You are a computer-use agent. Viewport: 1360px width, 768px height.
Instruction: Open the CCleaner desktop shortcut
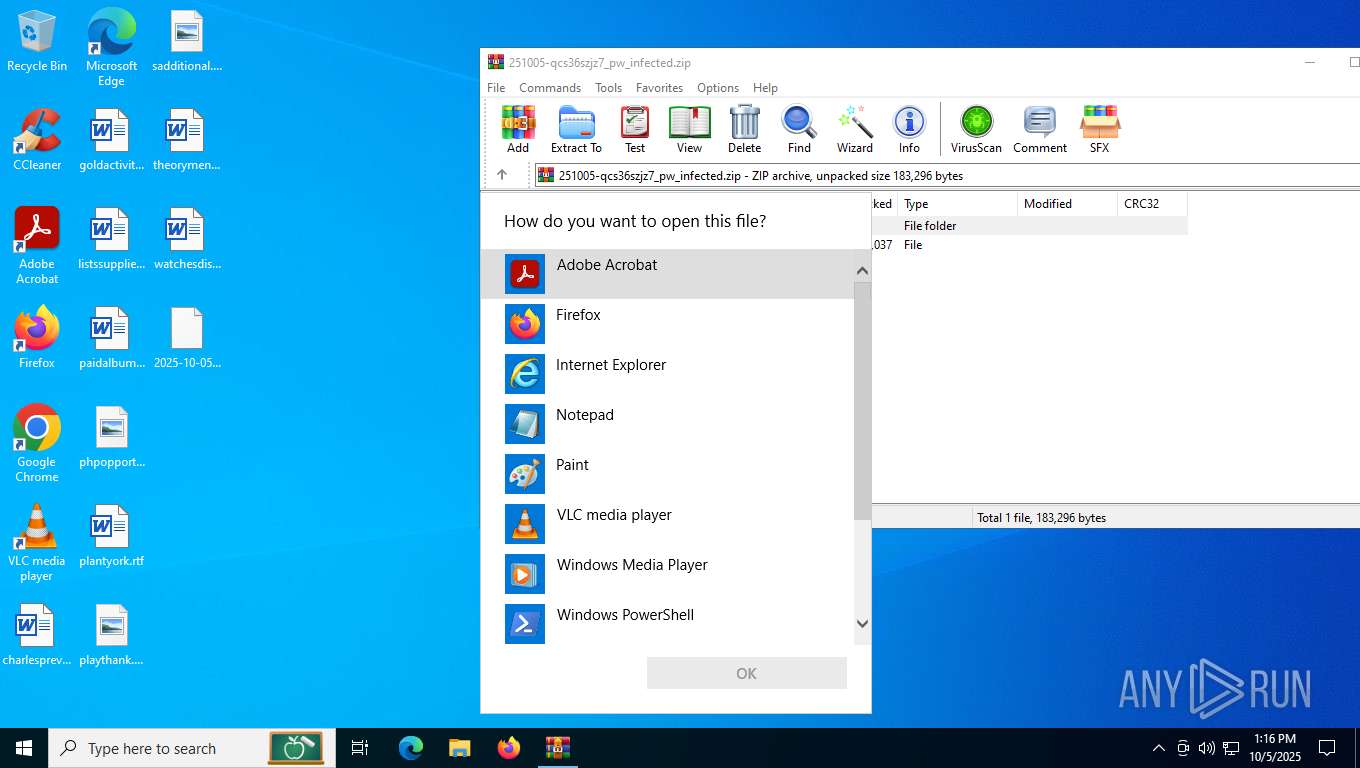pyautogui.click(x=37, y=140)
